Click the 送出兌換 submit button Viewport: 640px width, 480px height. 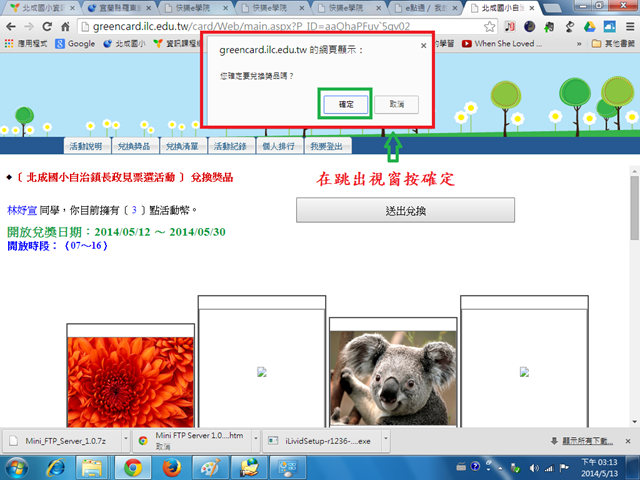pos(405,210)
